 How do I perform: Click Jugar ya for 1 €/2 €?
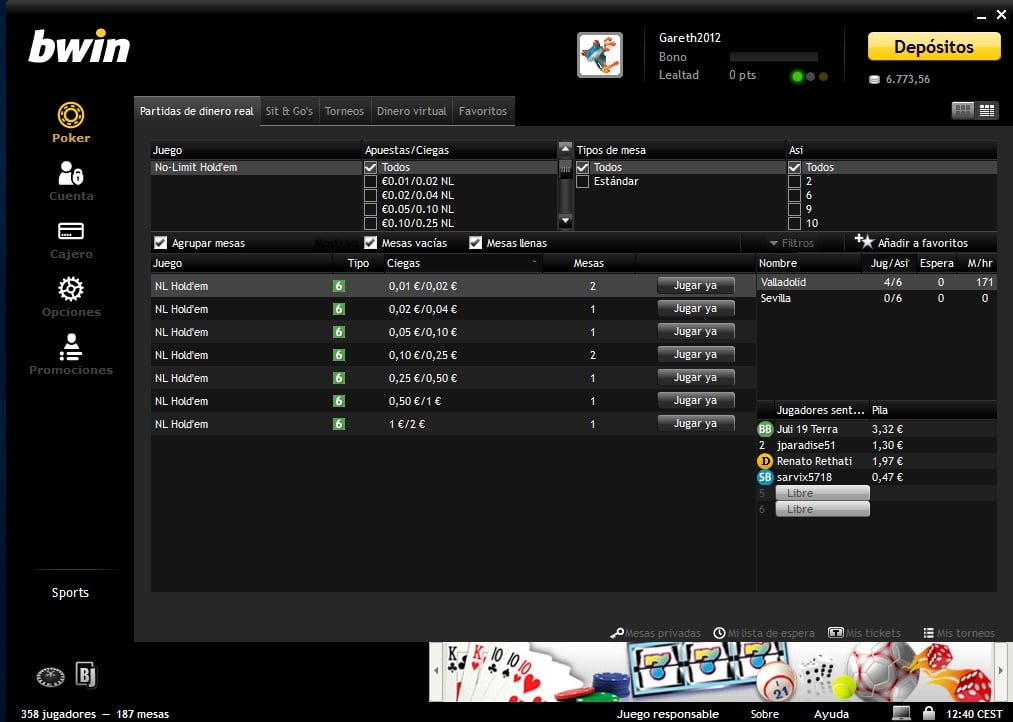pyautogui.click(x=695, y=424)
